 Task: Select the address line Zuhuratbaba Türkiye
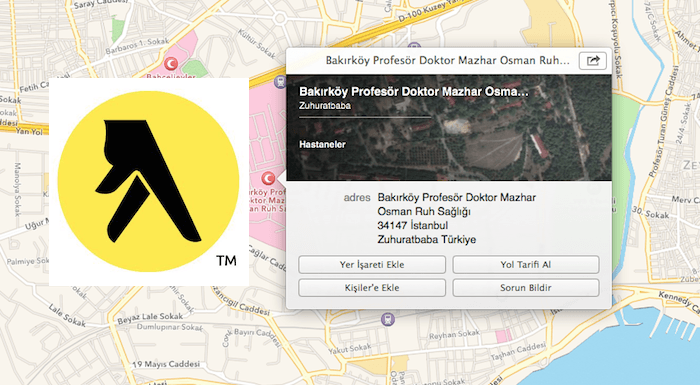[427, 239]
